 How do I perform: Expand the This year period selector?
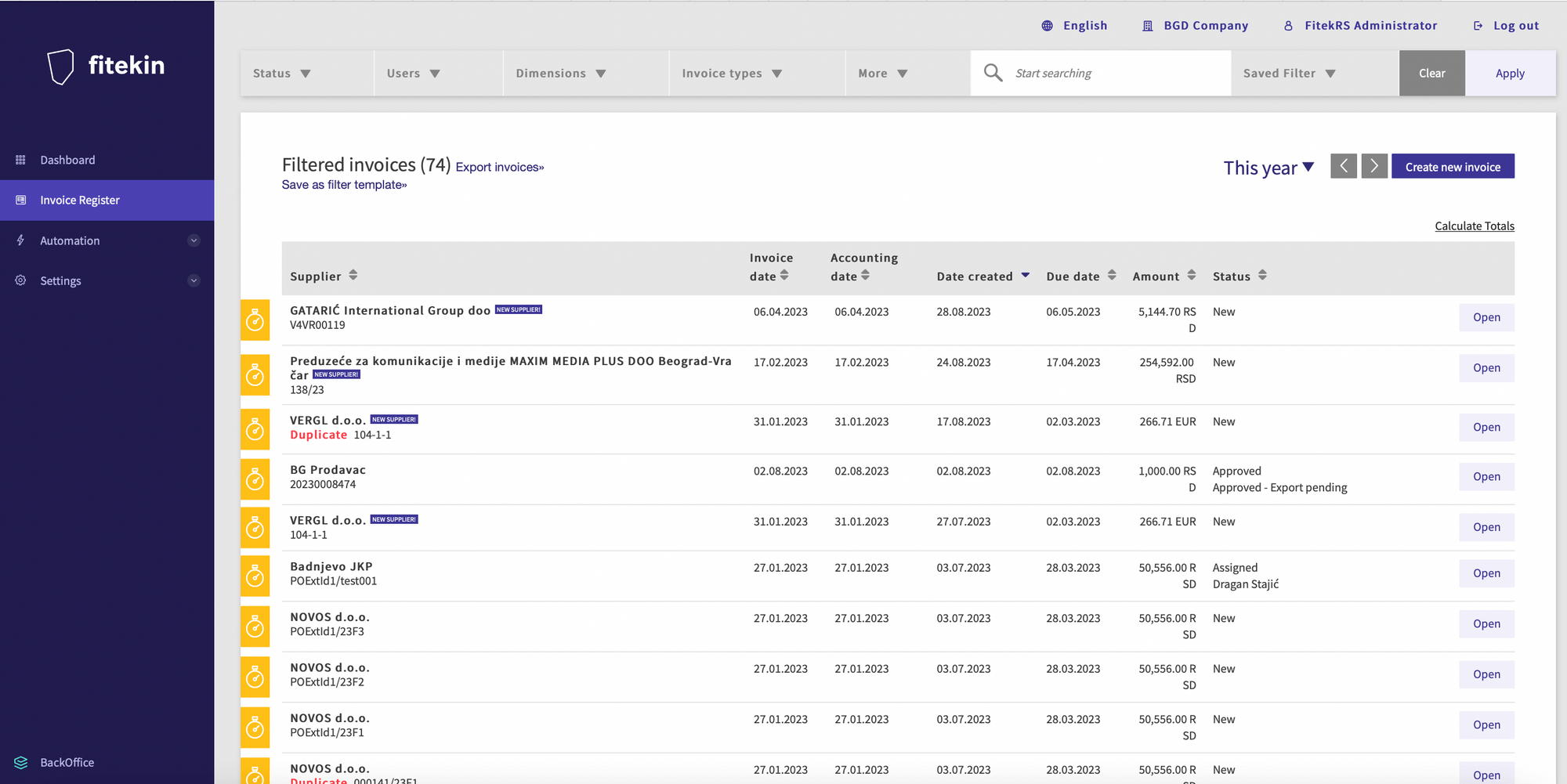pos(1268,168)
